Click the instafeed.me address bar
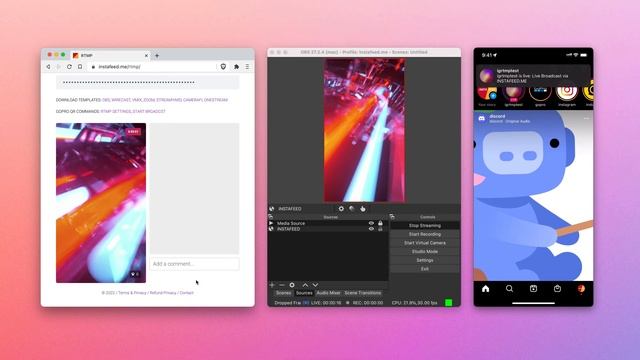Viewport: 640px width, 360px height. (x=151, y=67)
